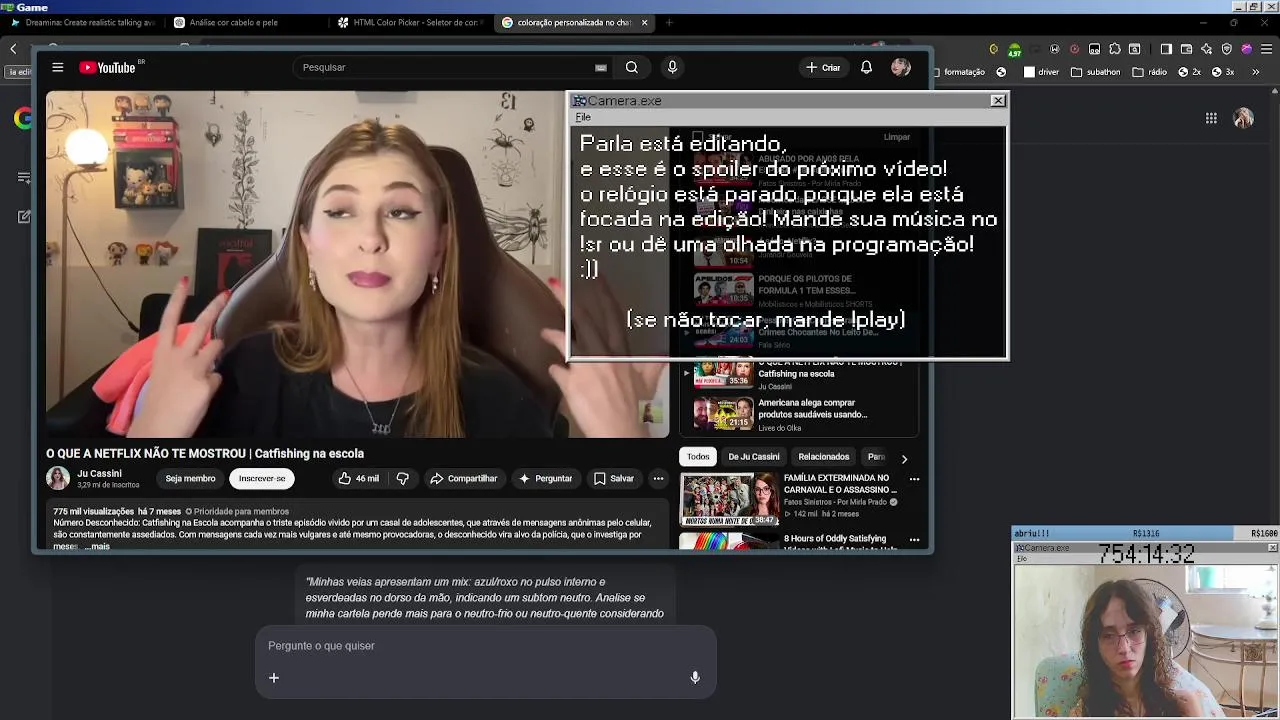
Task: Open the formatação bookmark folder
Action: click(958, 72)
